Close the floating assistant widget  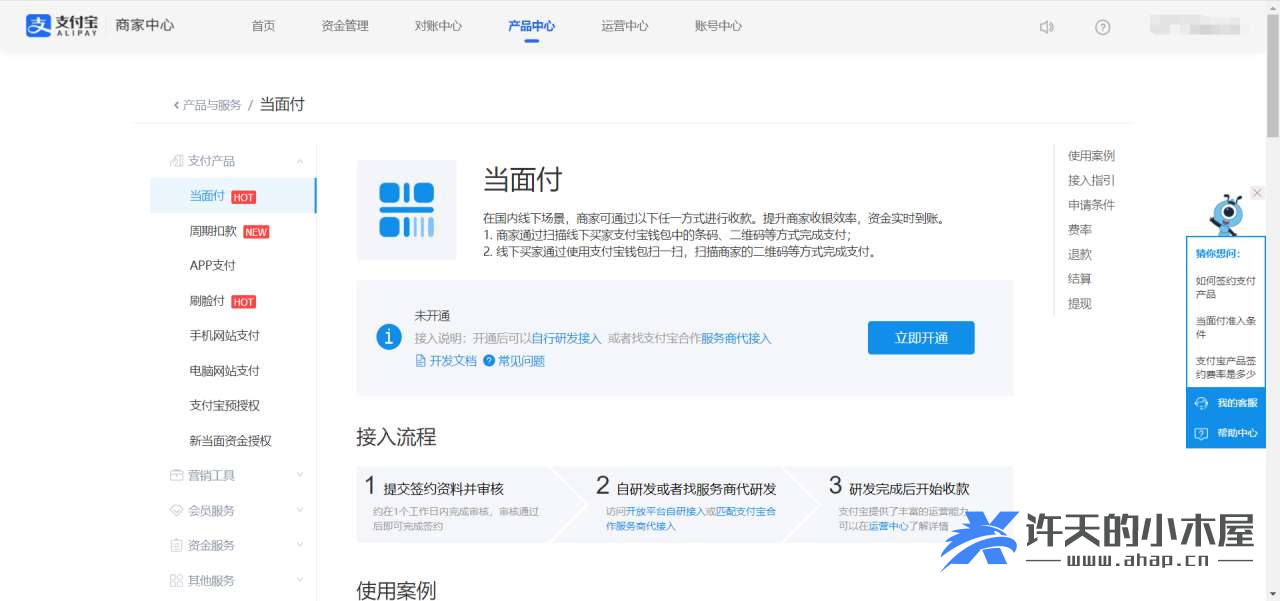pyautogui.click(x=1257, y=193)
